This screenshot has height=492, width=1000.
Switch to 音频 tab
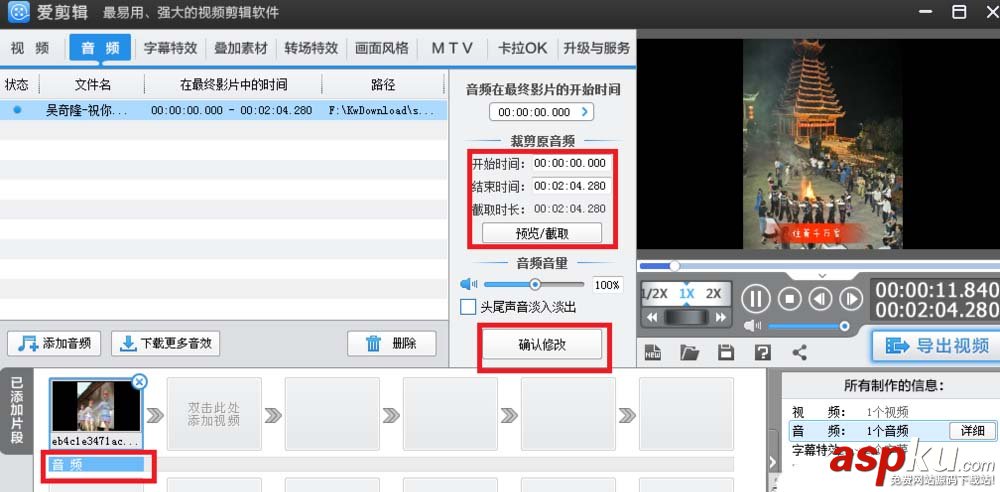(100, 48)
